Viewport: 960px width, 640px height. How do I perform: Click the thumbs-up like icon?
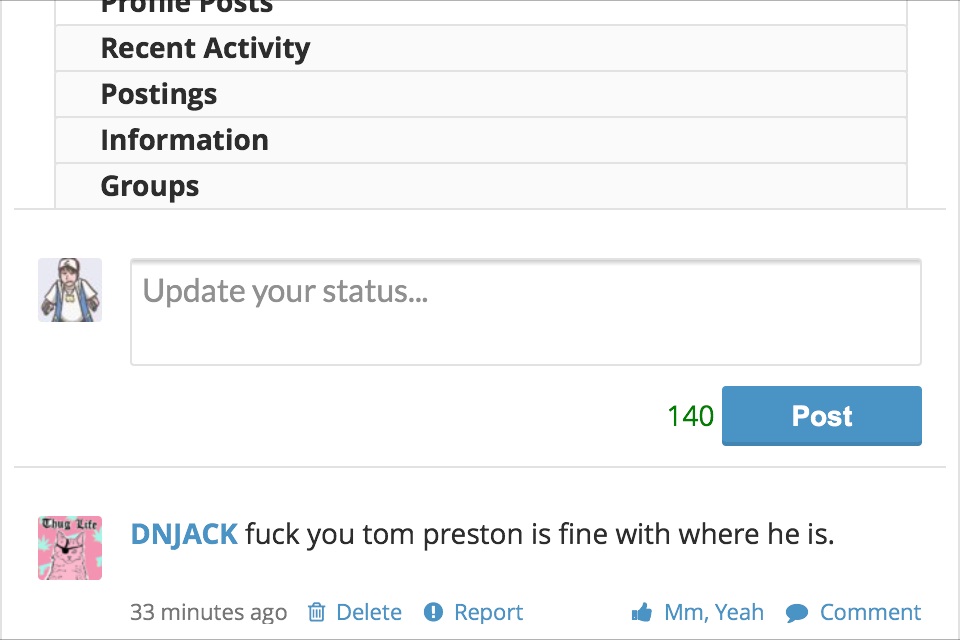tap(642, 612)
